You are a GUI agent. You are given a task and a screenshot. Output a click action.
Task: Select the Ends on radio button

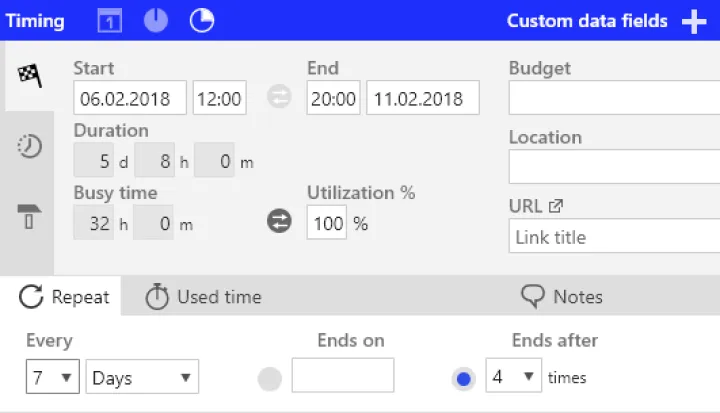click(x=270, y=379)
